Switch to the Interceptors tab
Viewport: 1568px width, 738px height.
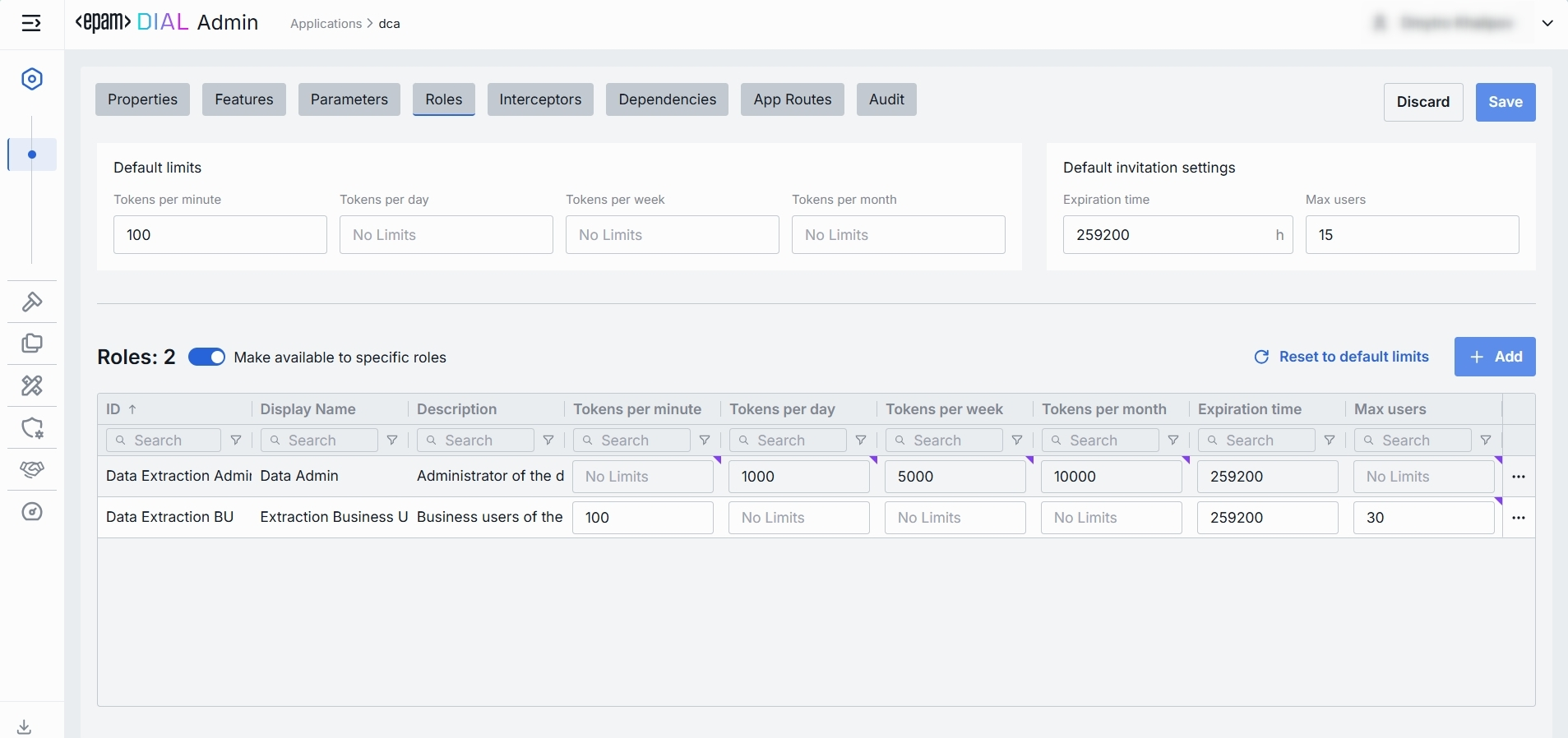(x=540, y=99)
